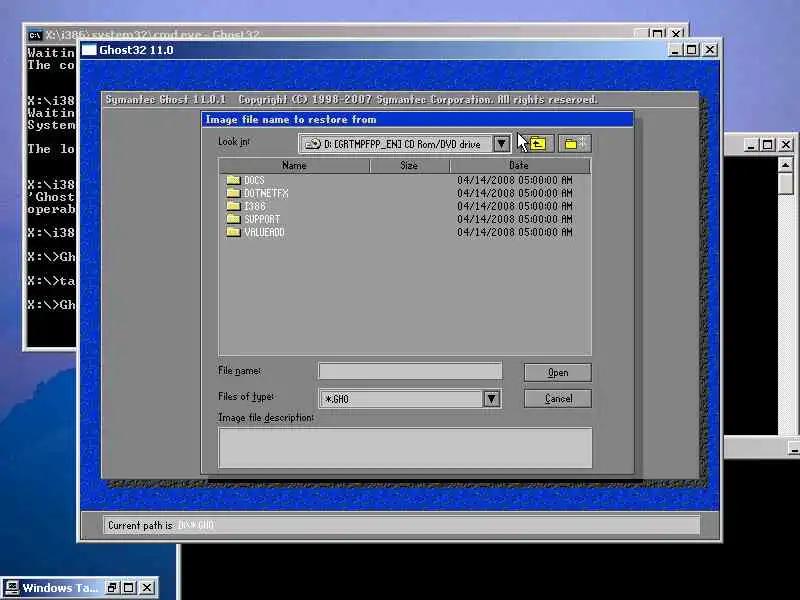Select the I386 folder icon
800x600 pixels.
[x=233, y=206]
